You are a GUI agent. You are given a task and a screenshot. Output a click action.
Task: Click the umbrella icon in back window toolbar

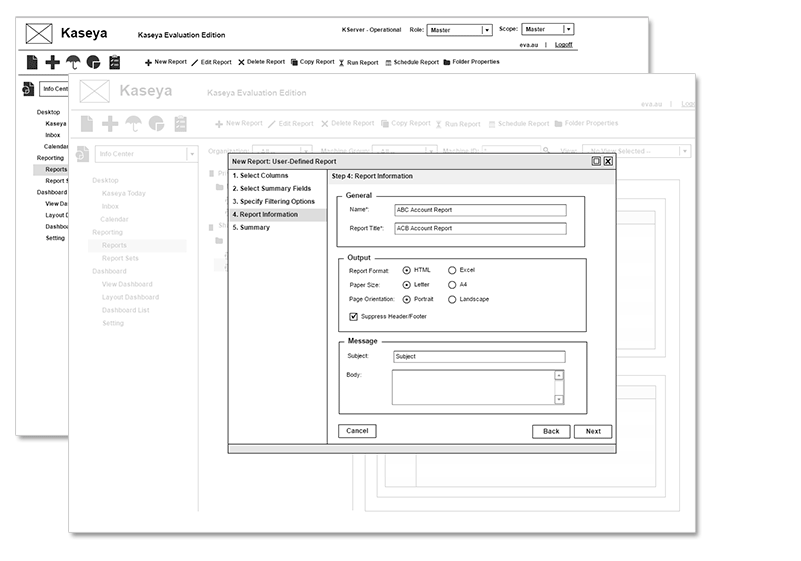(73, 62)
